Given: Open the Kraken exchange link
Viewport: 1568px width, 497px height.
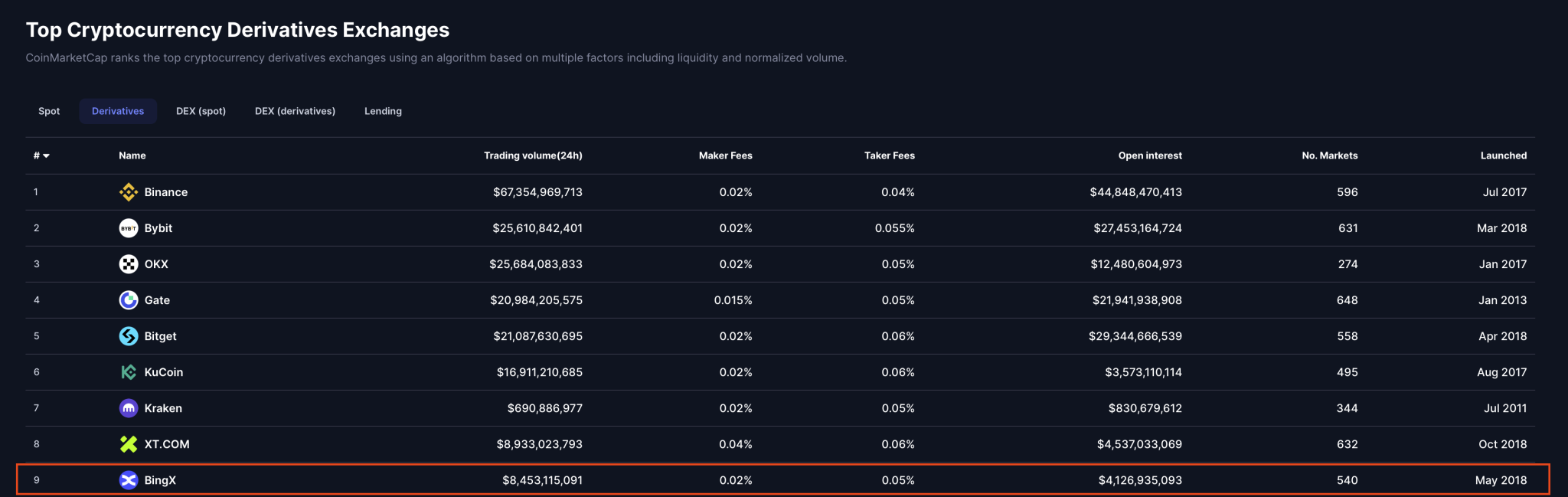Looking at the screenshot, I should coord(163,408).
